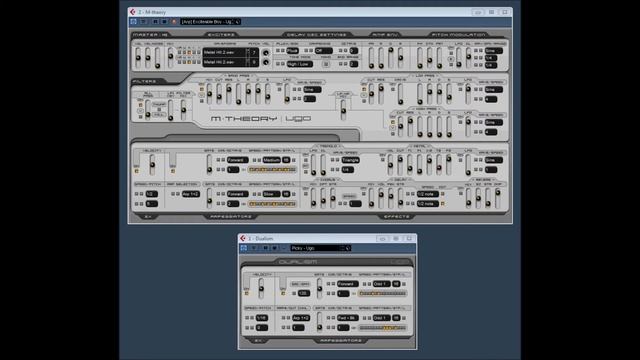Open Forward dropdown beside Slow in M-Theory
The height and width of the screenshot is (360, 640).
pyautogui.click(x=237, y=194)
